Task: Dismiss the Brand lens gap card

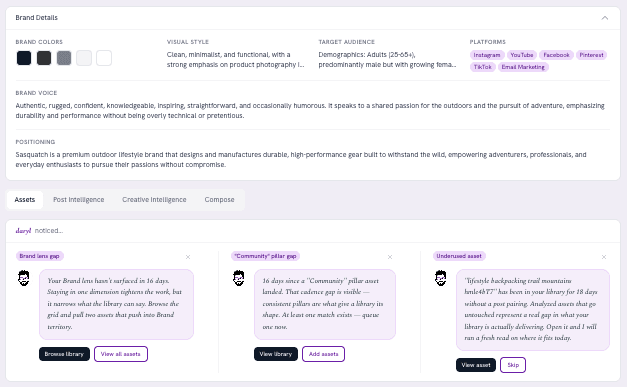Action: [x=188, y=257]
